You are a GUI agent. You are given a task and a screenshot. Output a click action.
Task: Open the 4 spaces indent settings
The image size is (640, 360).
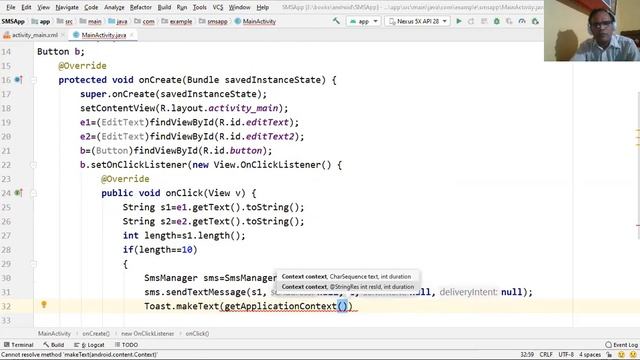tap(590, 355)
